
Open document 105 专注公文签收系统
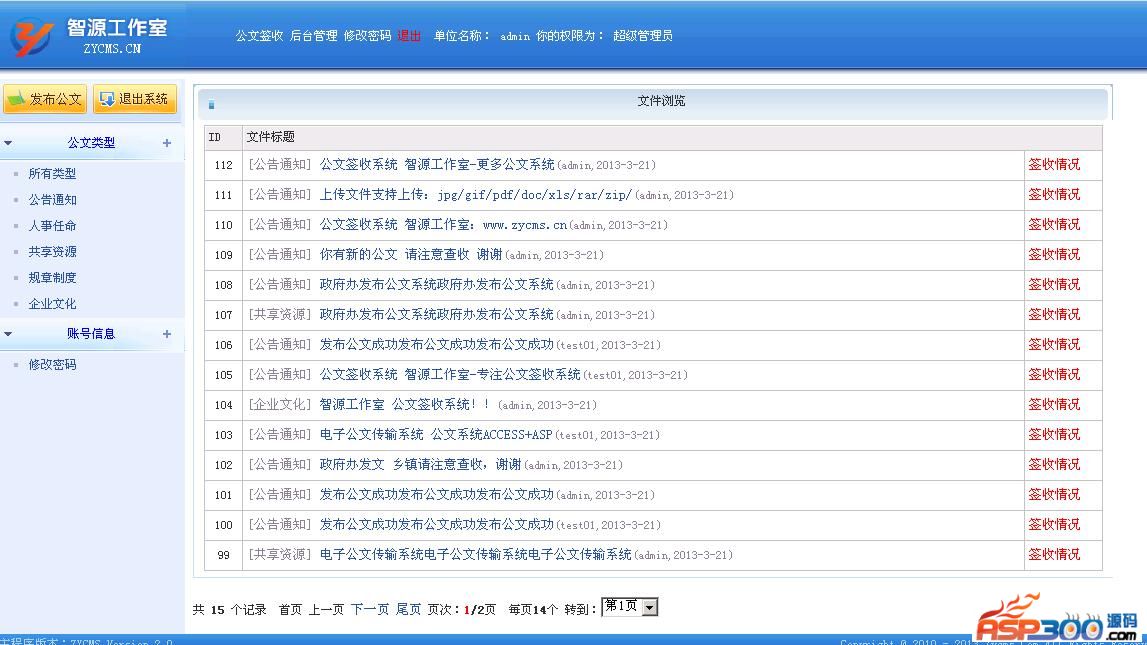[450, 374]
